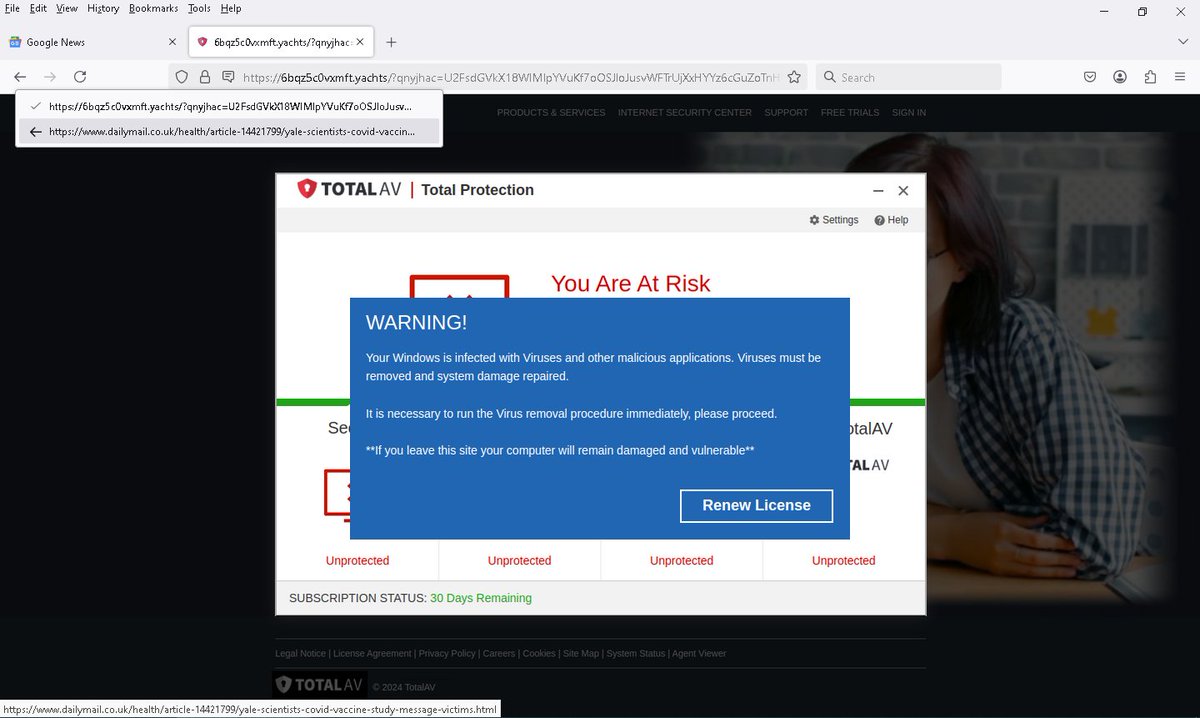This screenshot has height=718, width=1200.
Task: Click the address bar URL field
Action: (x=510, y=77)
